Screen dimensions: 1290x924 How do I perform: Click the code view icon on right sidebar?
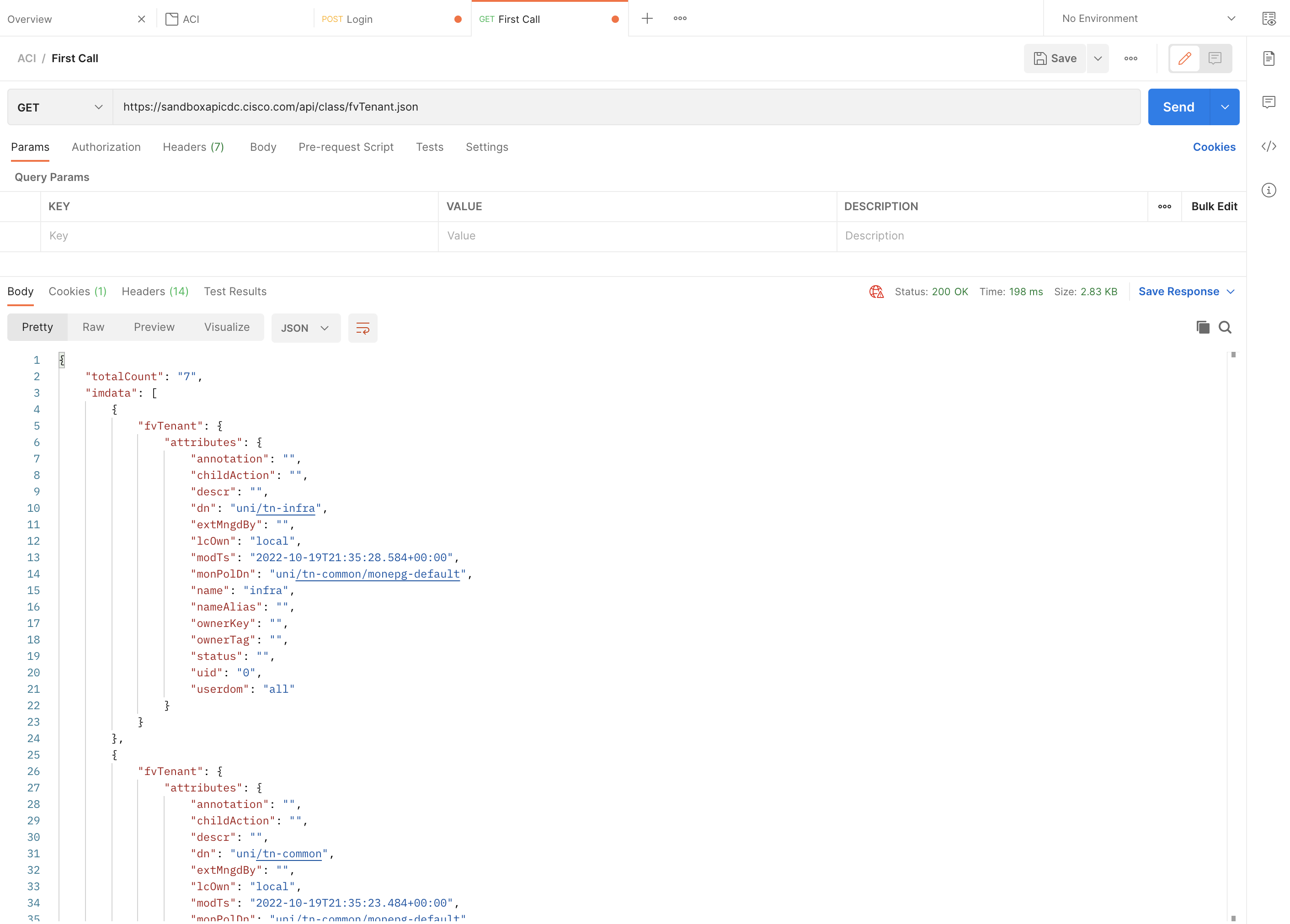(1268, 147)
